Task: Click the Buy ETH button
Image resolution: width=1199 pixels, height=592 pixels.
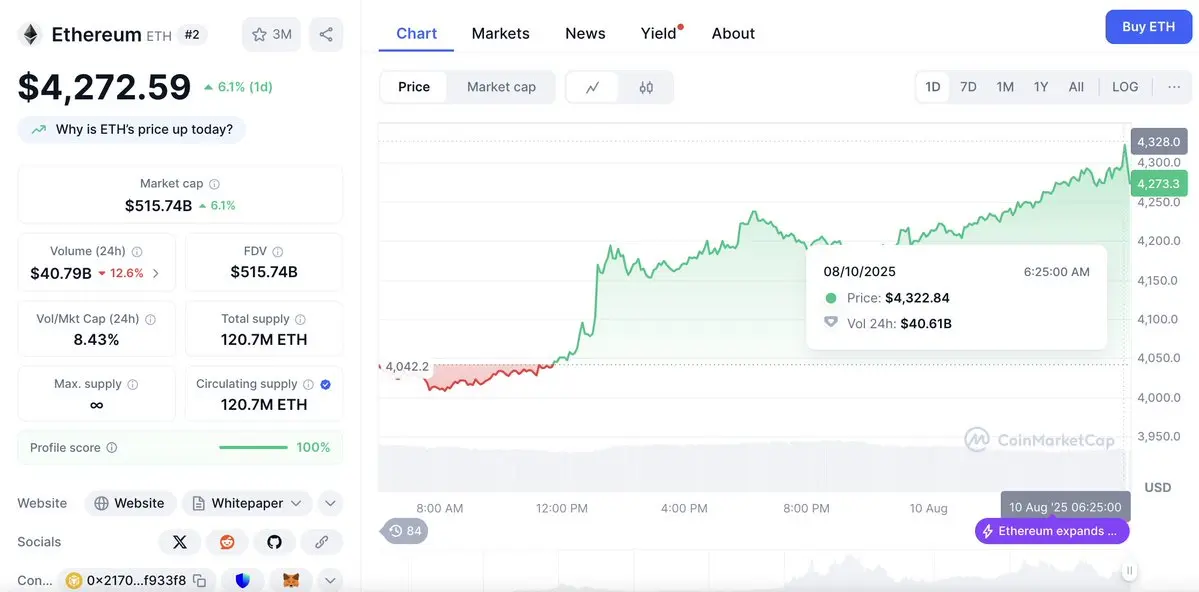Action: click(1149, 27)
